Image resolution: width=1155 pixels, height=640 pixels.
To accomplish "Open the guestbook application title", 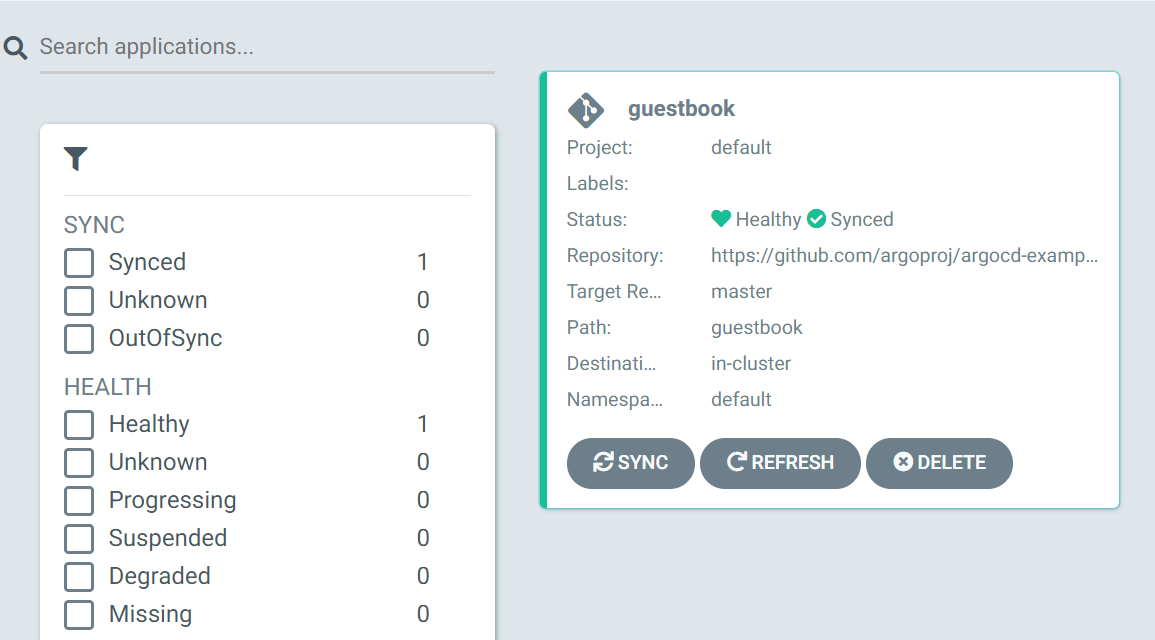I will coord(681,109).
